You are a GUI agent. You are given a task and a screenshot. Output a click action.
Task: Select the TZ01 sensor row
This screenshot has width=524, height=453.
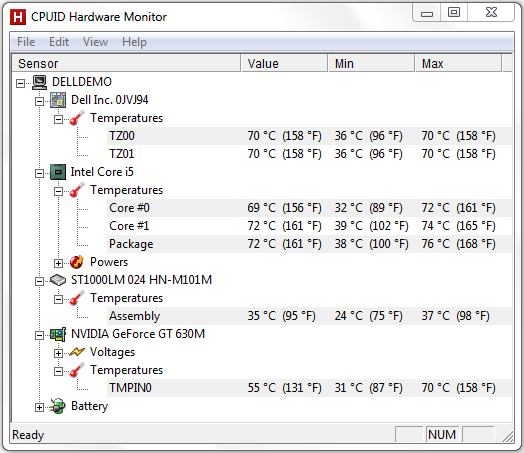click(309, 154)
